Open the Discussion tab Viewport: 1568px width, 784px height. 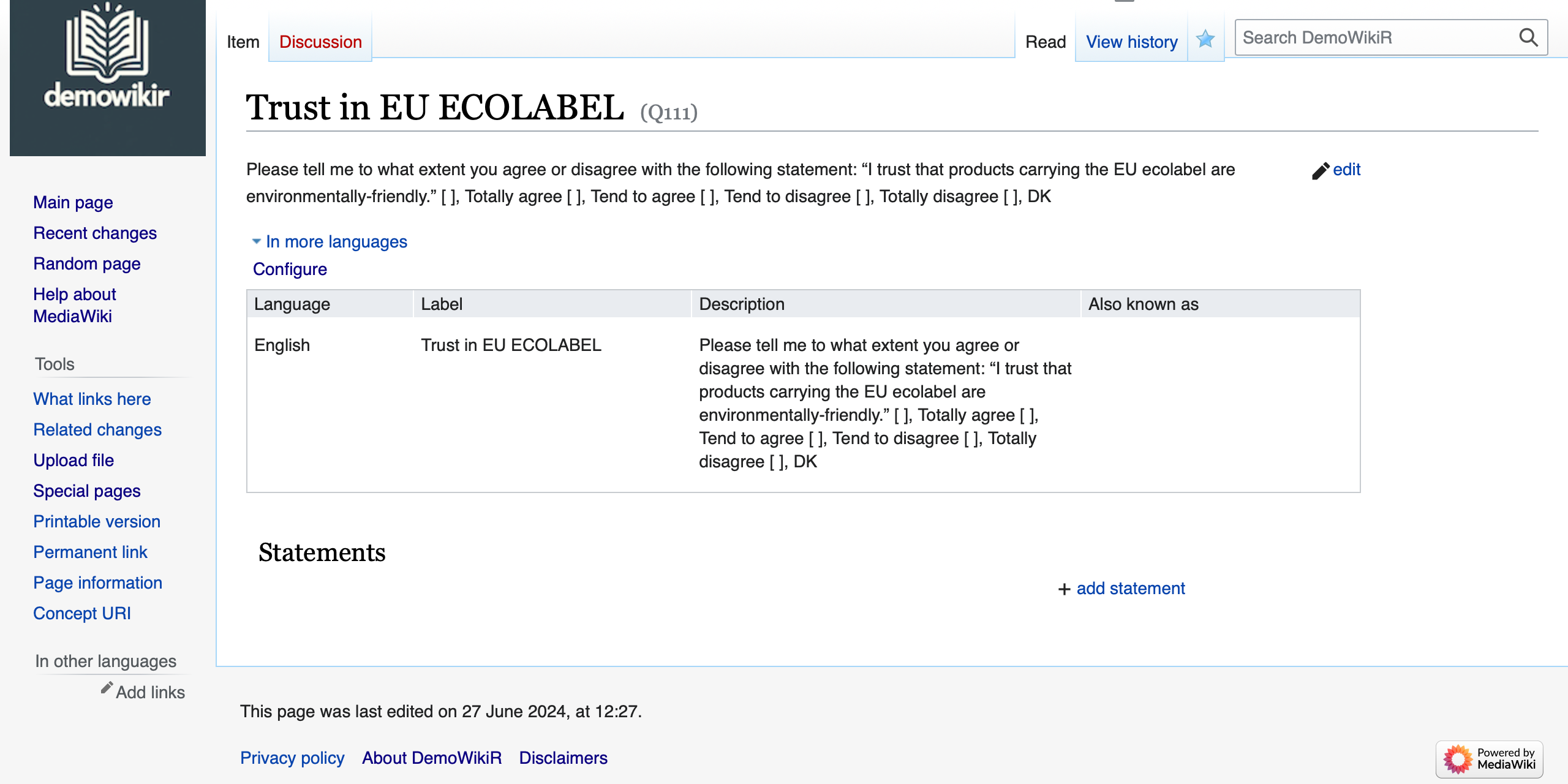(x=320, y=42)
